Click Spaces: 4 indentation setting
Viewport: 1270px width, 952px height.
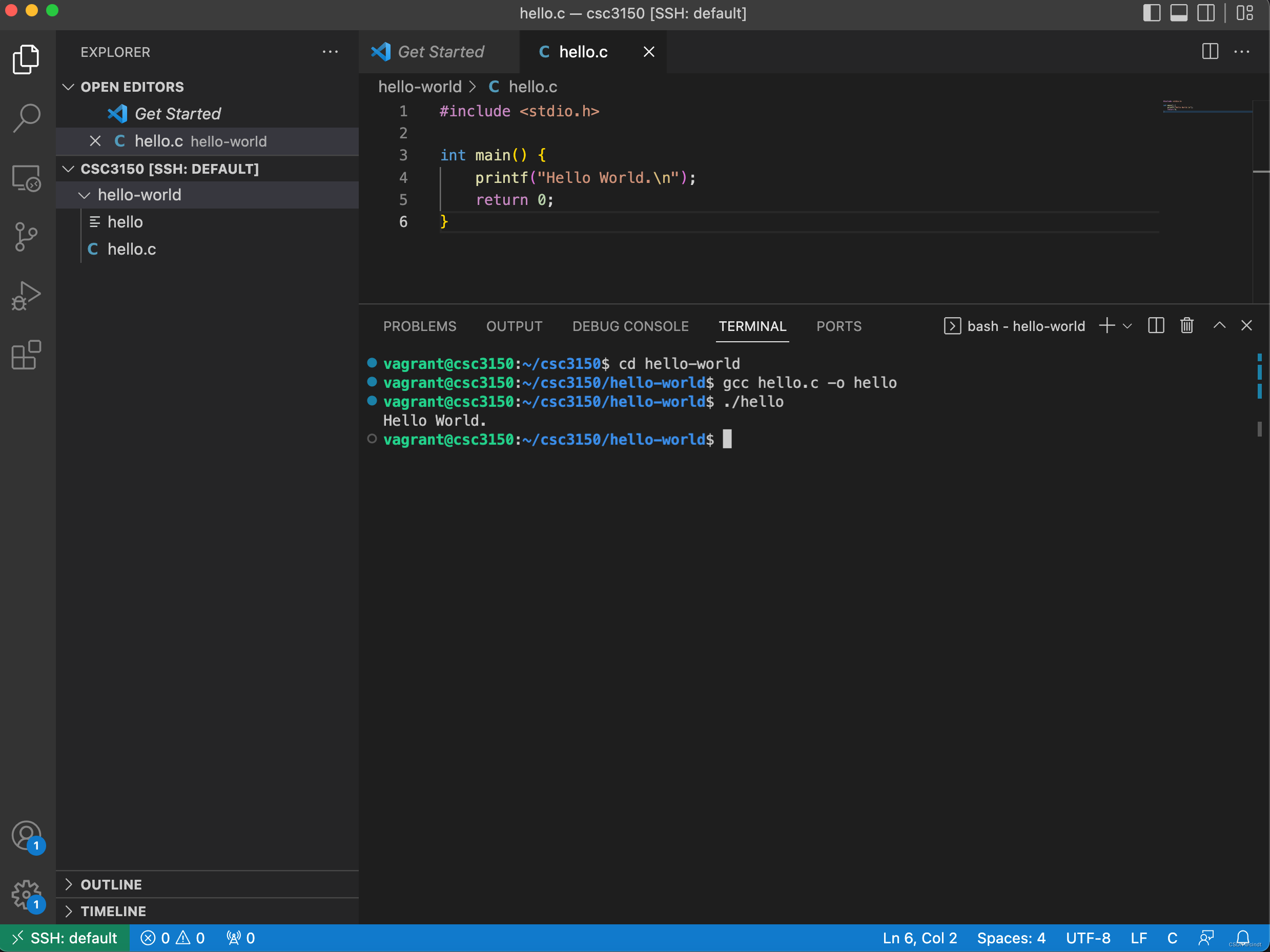[1011, 938]
